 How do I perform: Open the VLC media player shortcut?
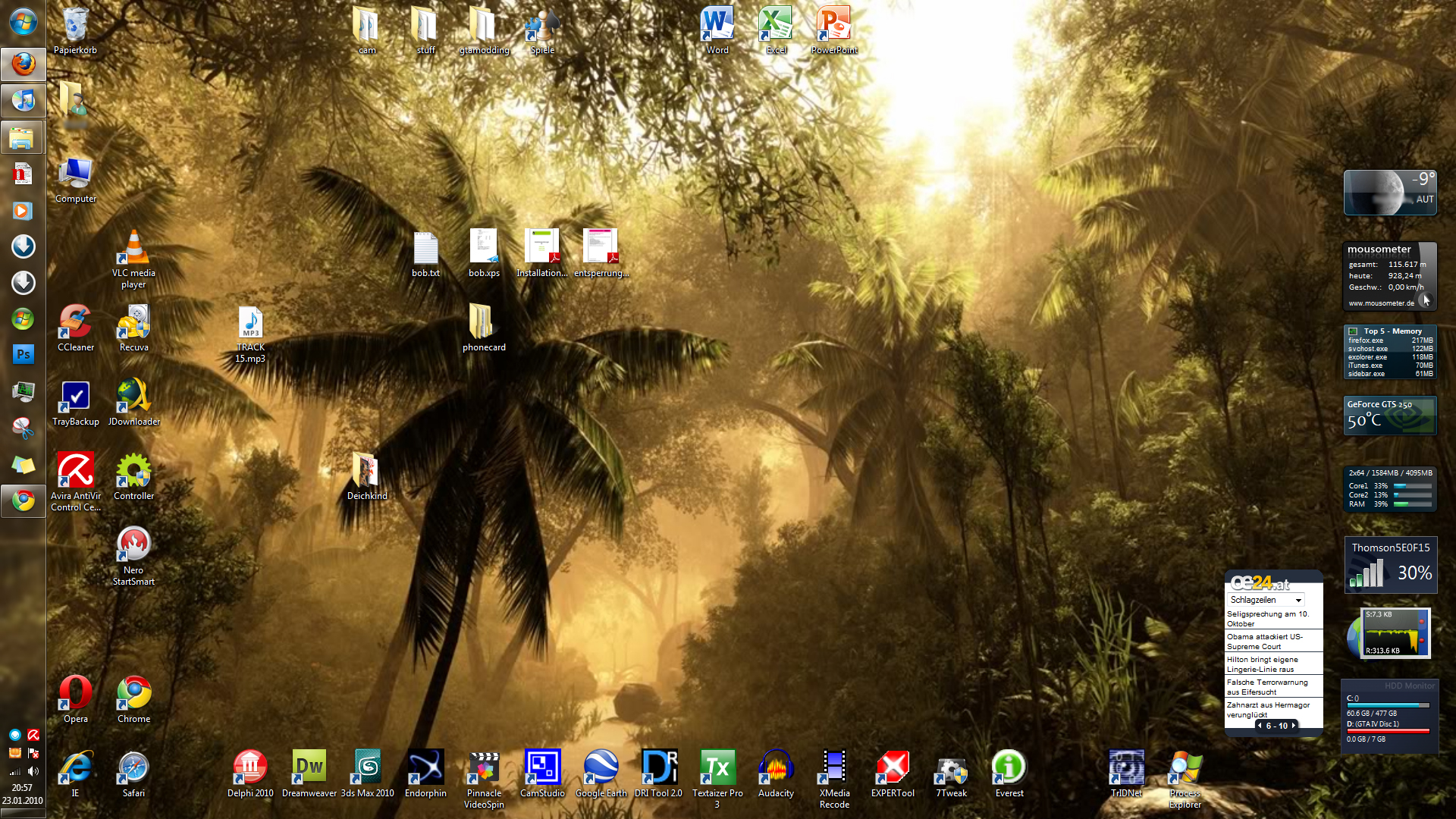[133, 250]
